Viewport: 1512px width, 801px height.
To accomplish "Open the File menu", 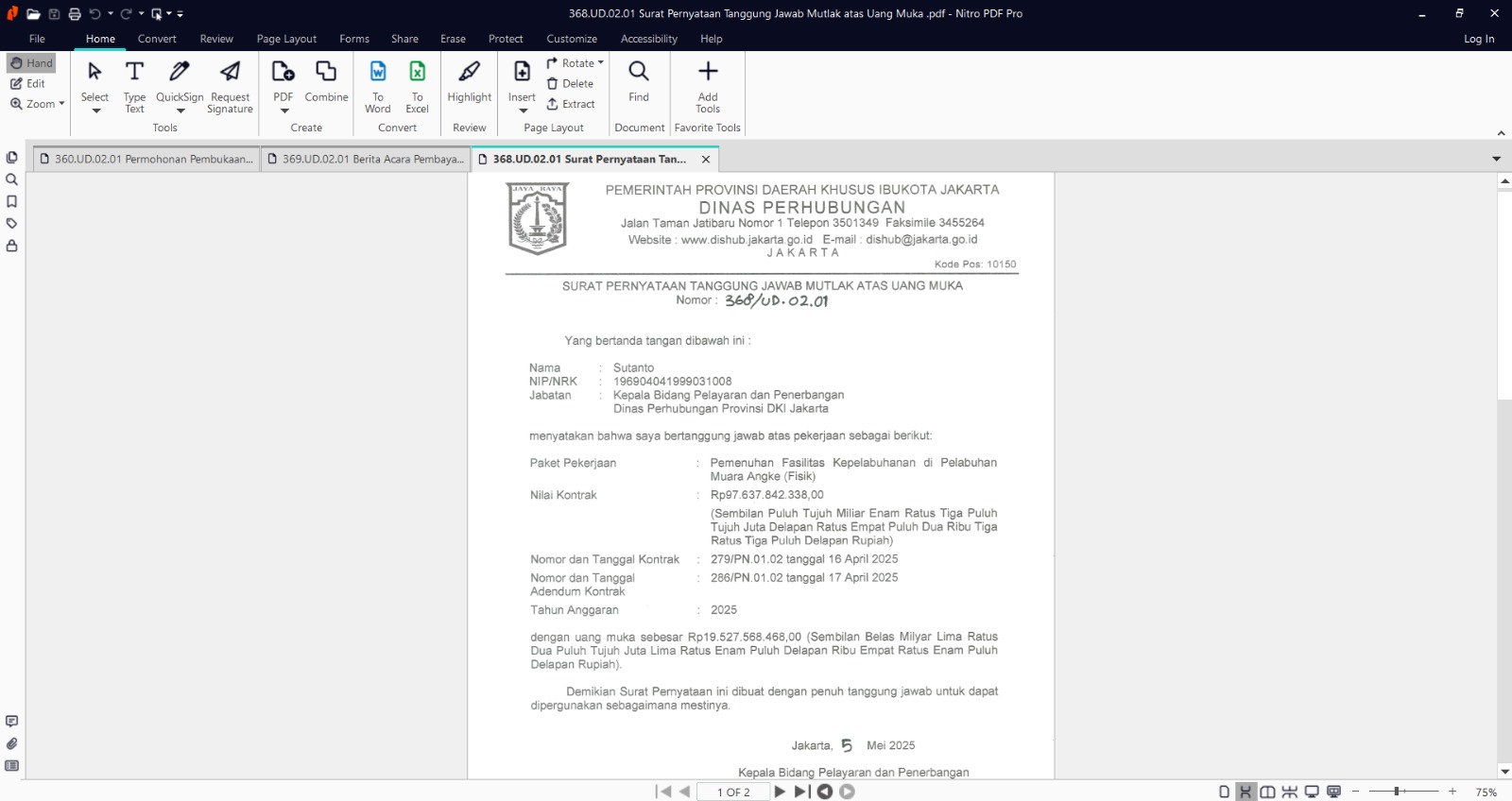I will (x=37, y=39).
